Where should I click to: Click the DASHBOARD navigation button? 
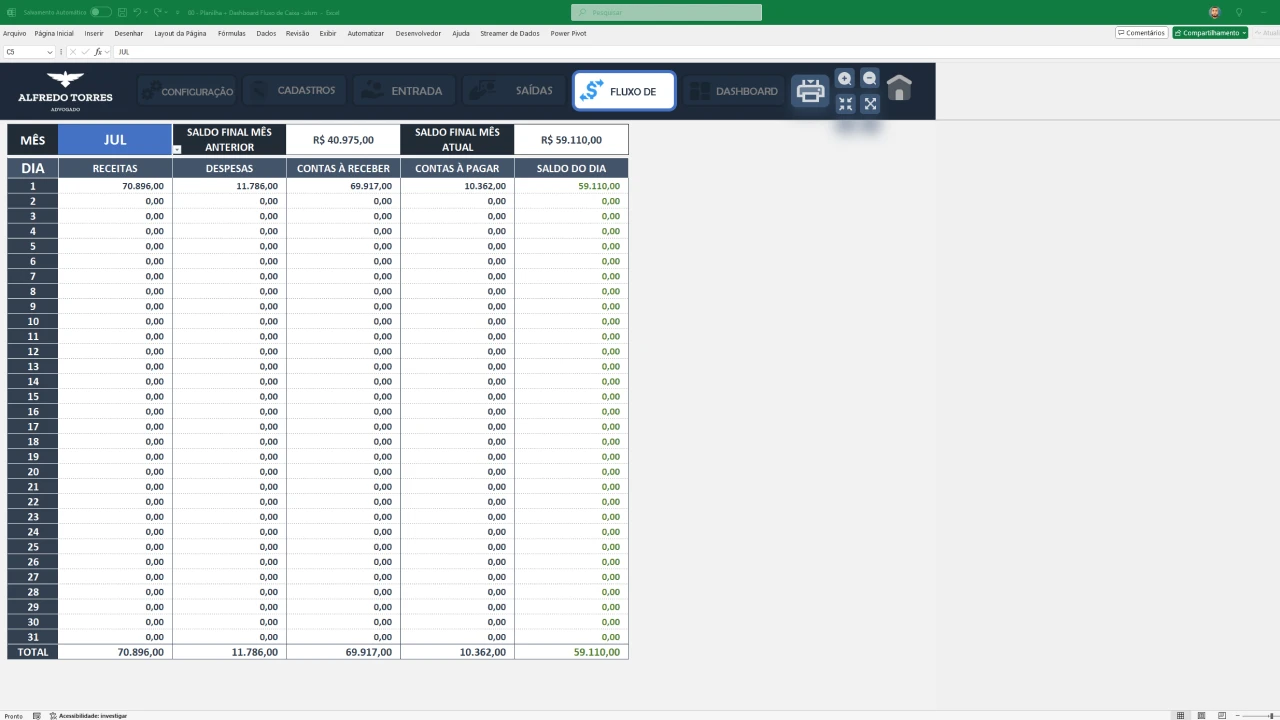click(x=734, y=91)
